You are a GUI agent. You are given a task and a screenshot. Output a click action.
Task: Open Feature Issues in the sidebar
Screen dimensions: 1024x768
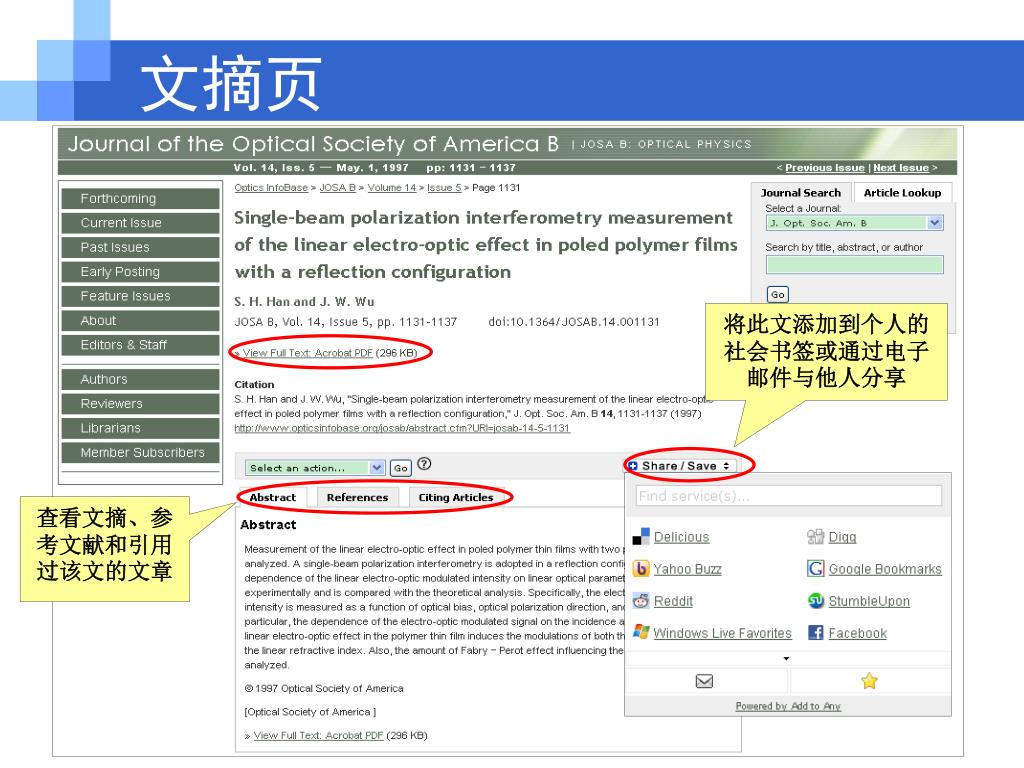click(140, 296)
